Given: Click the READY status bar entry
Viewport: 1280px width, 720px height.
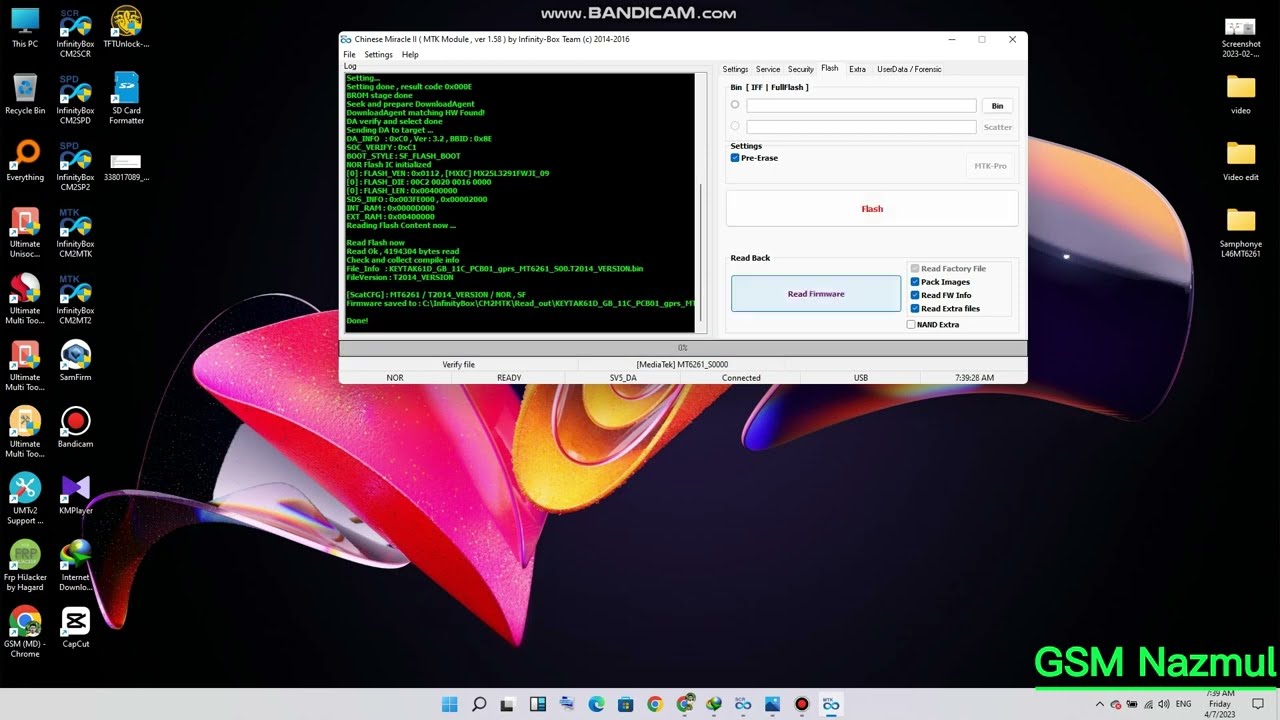Looking at the screenshot, I should [509, 378].
